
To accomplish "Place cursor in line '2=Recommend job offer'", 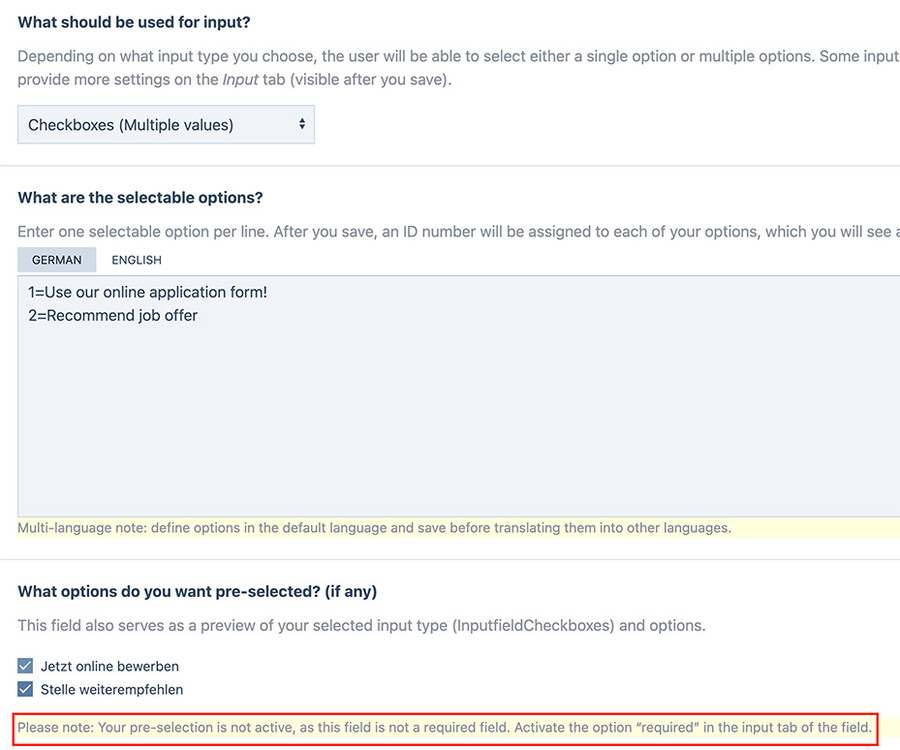I will pyautogui.click(x=113, y=316).
